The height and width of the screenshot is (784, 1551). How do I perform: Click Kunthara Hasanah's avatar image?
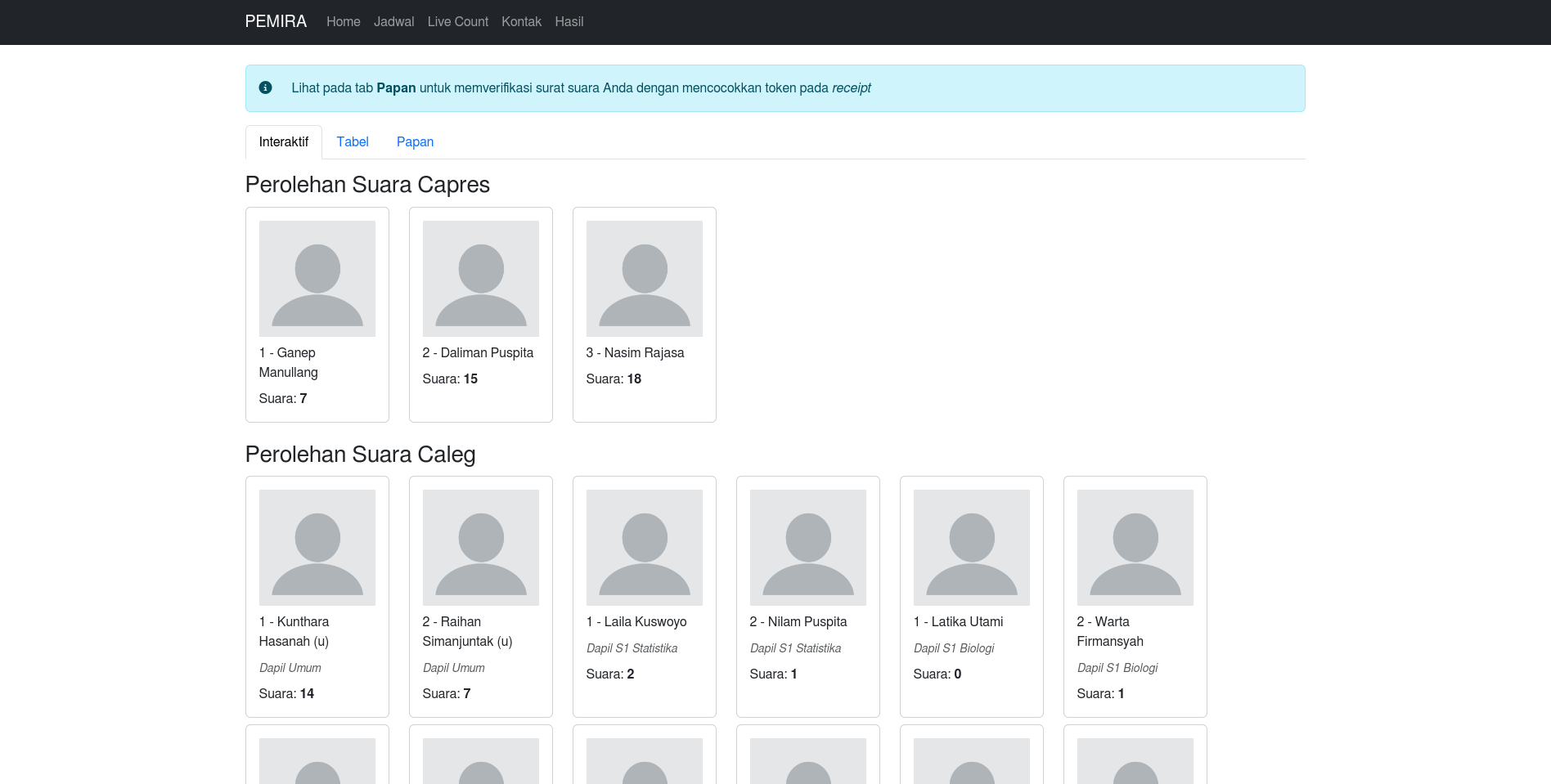[317, 548]
